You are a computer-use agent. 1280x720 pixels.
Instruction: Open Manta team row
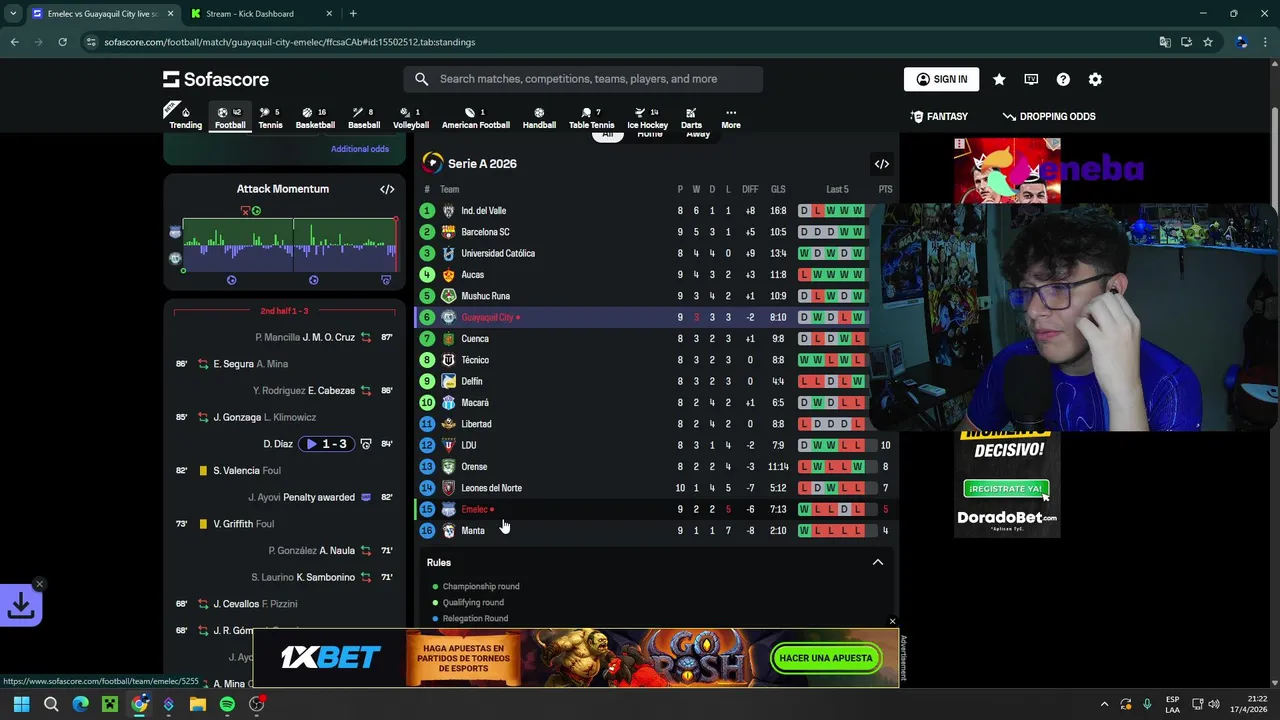656,531
